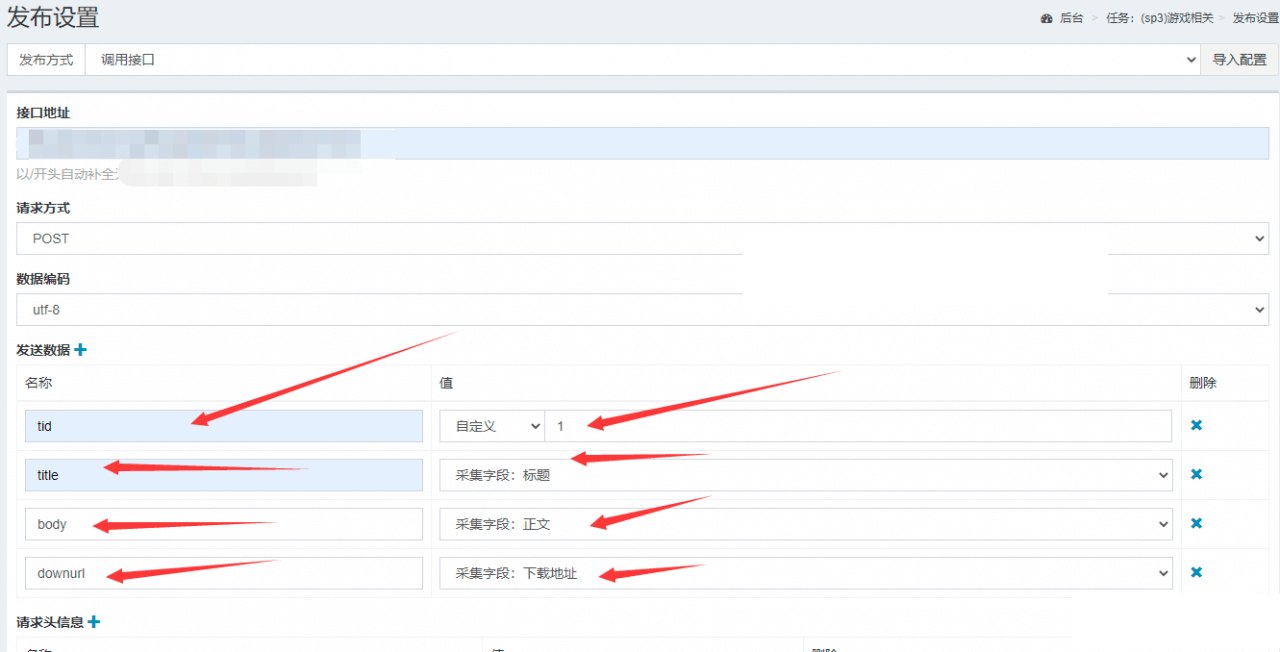Delete the tid row with X icon
Screen dimensions: 1280x652
tap(1196, 425)
